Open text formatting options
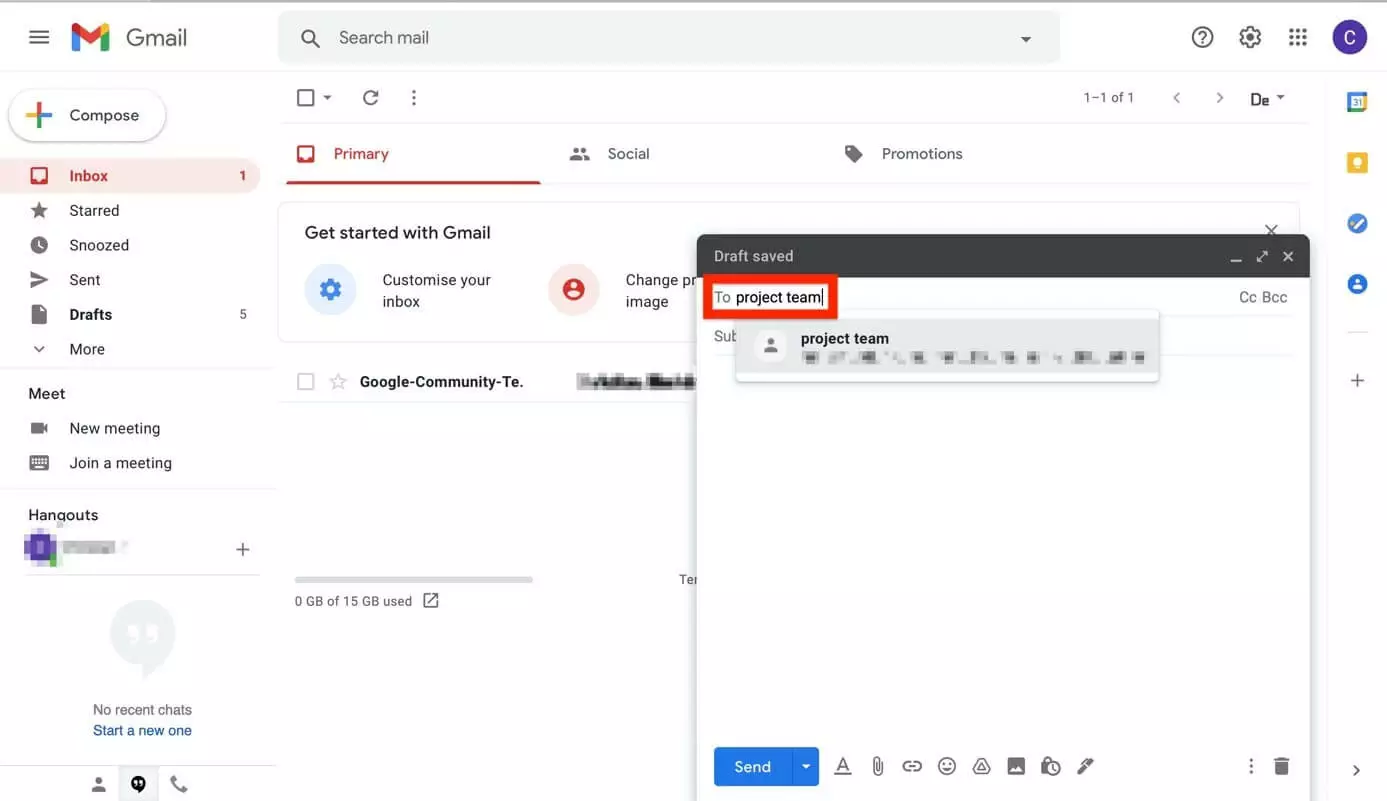Image resolution: width=1387 pixels, height=801 pixels. point(843,766)
